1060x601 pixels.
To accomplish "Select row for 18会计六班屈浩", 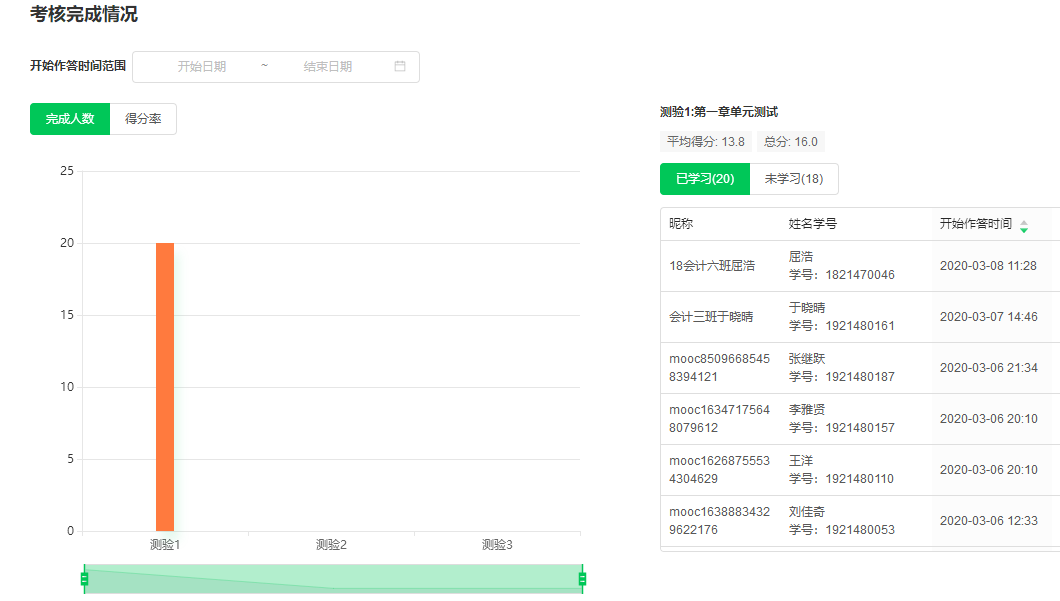I will click(x=712, y=266).
